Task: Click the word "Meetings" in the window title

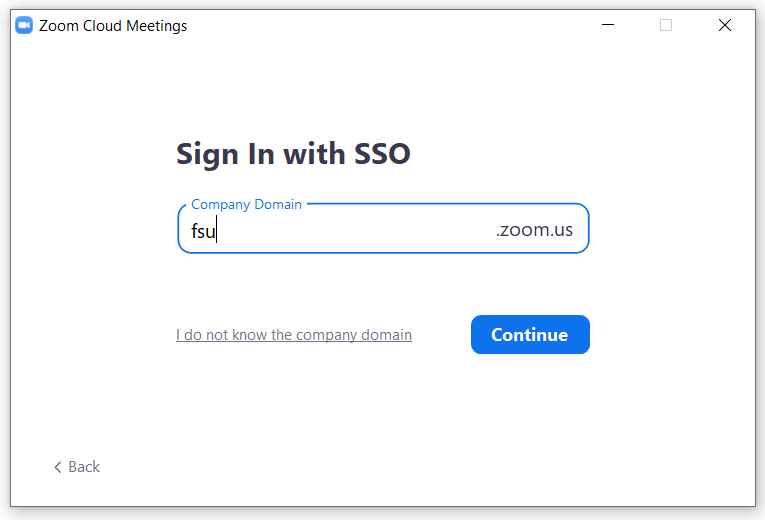Action: (156, 26)
